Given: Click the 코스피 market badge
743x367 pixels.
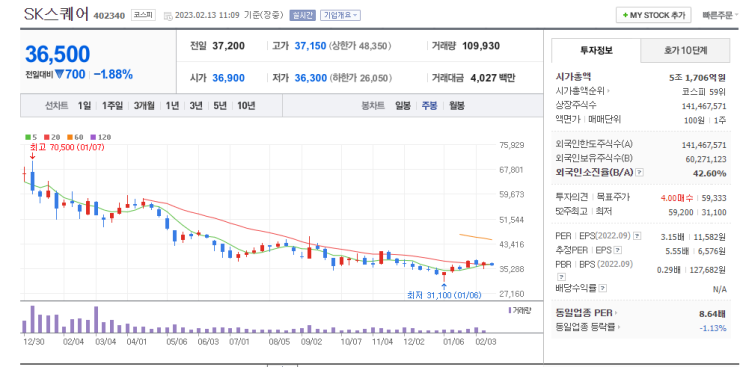Looking at the screenshot, I should [143, 15].
